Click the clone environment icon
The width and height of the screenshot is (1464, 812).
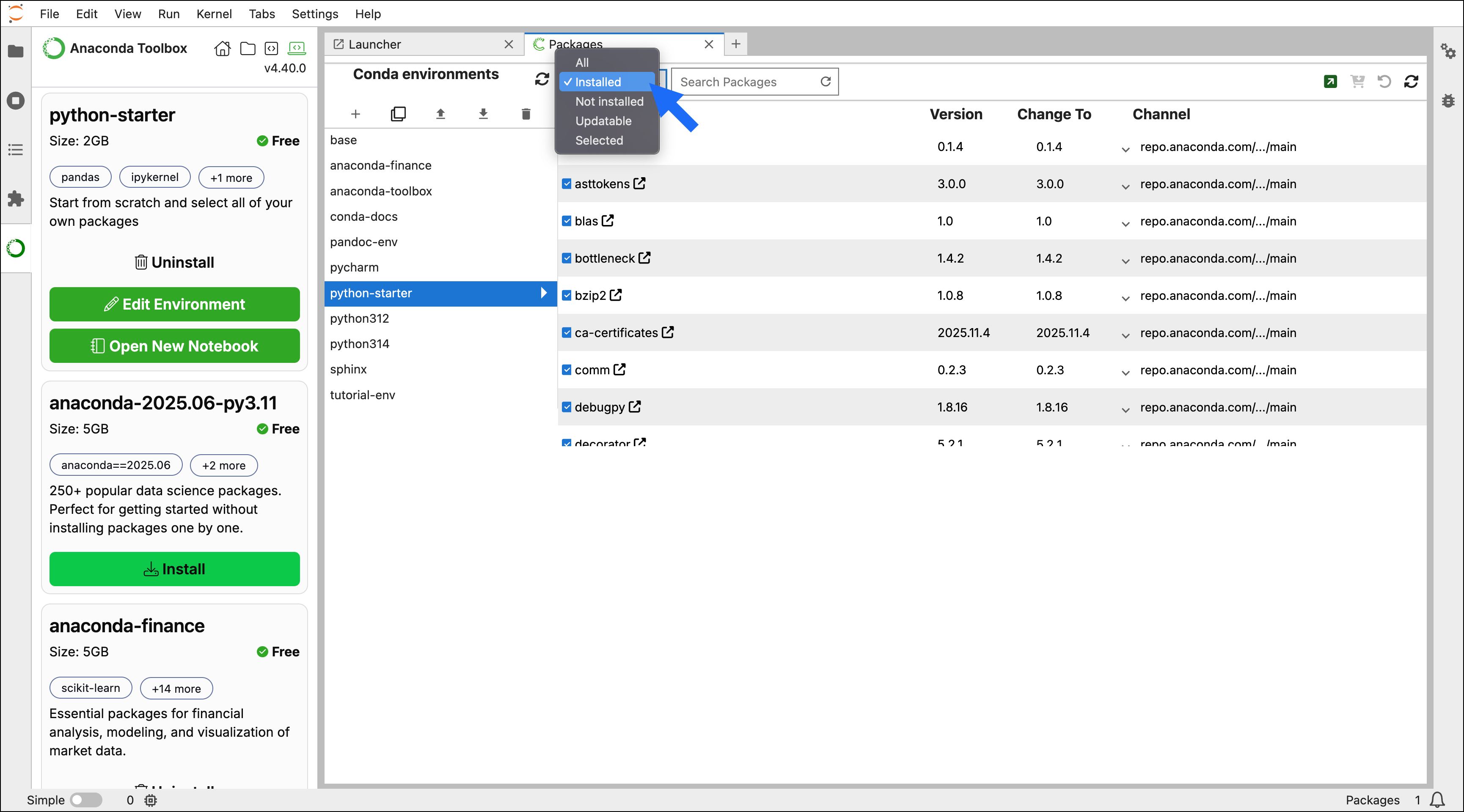398,114
